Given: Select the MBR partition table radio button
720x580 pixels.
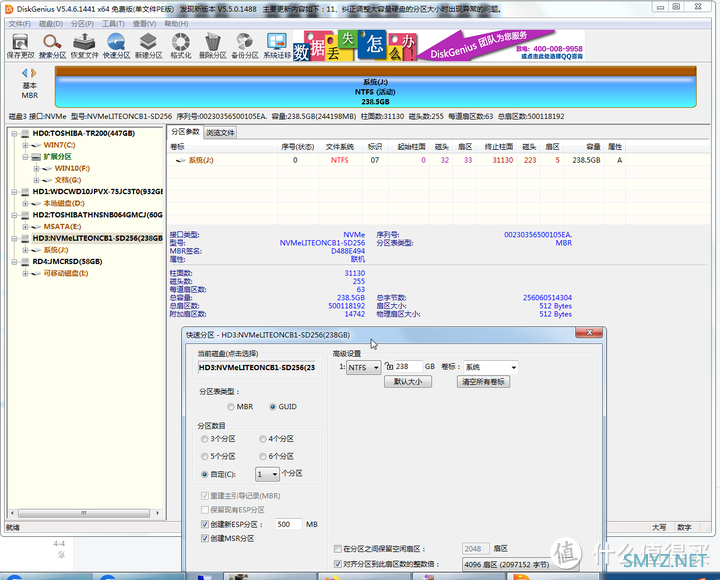Looking at the screenshot, I should pyautogui.click(x=231, y=407).
